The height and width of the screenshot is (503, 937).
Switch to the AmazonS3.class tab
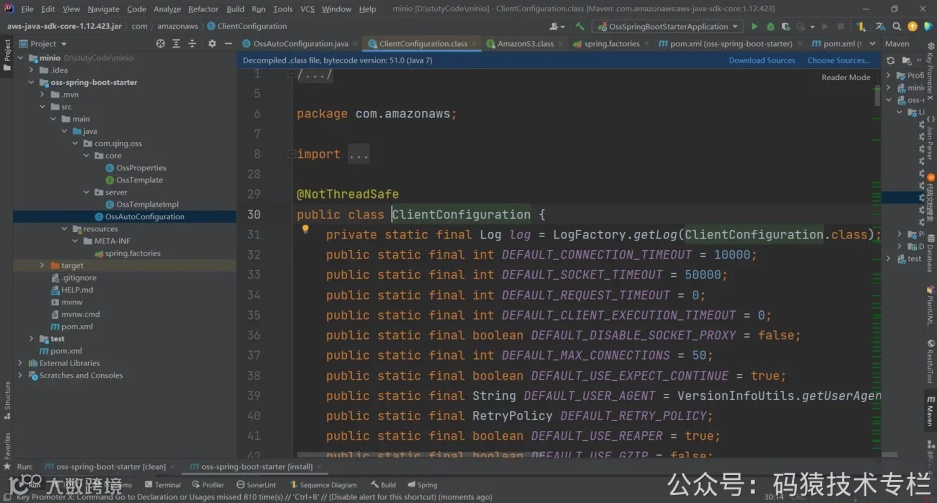pos(525,44)
